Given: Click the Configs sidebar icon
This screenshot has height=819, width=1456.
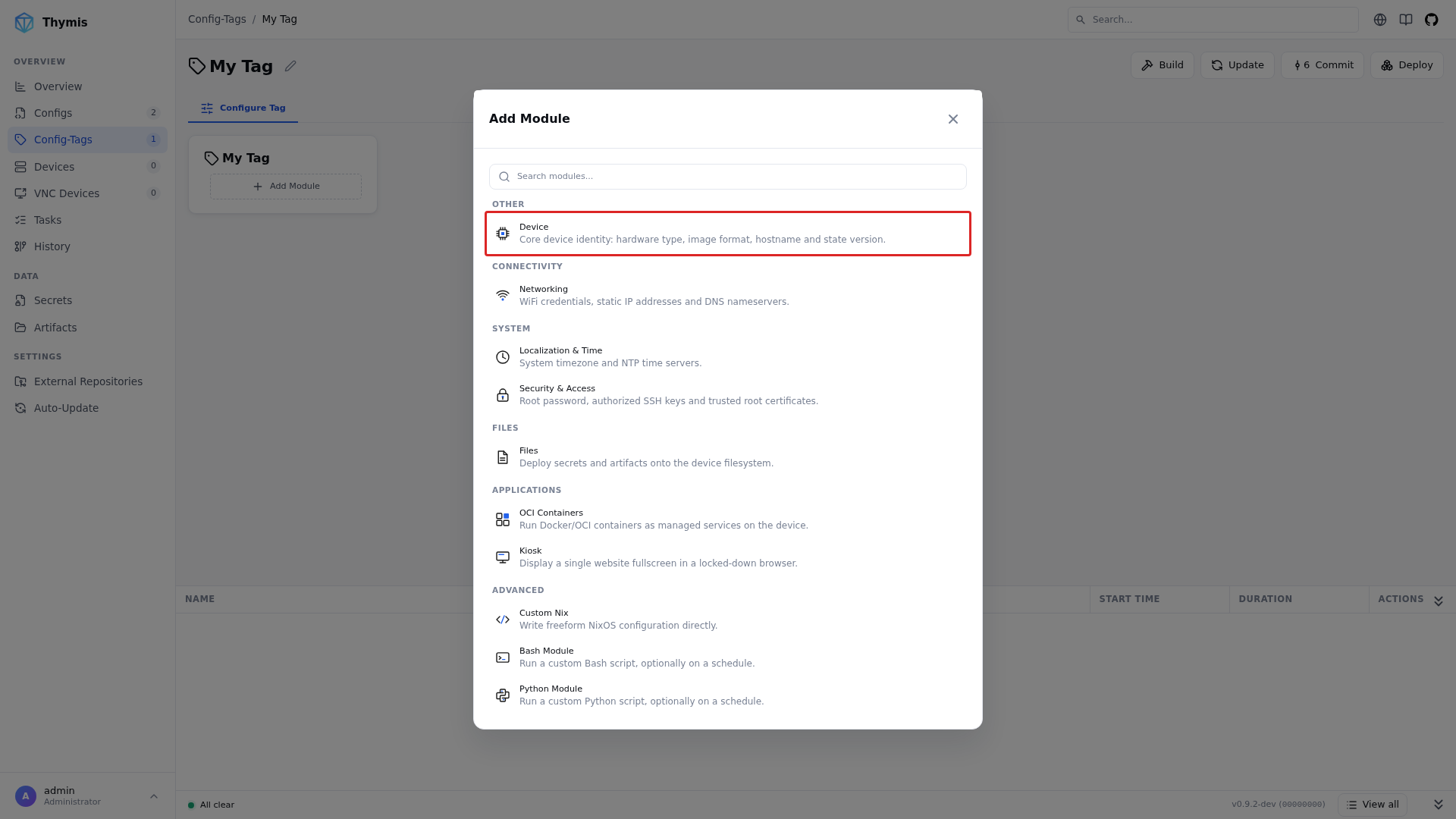Looking at the screenshot, I should tap(20, 113).
